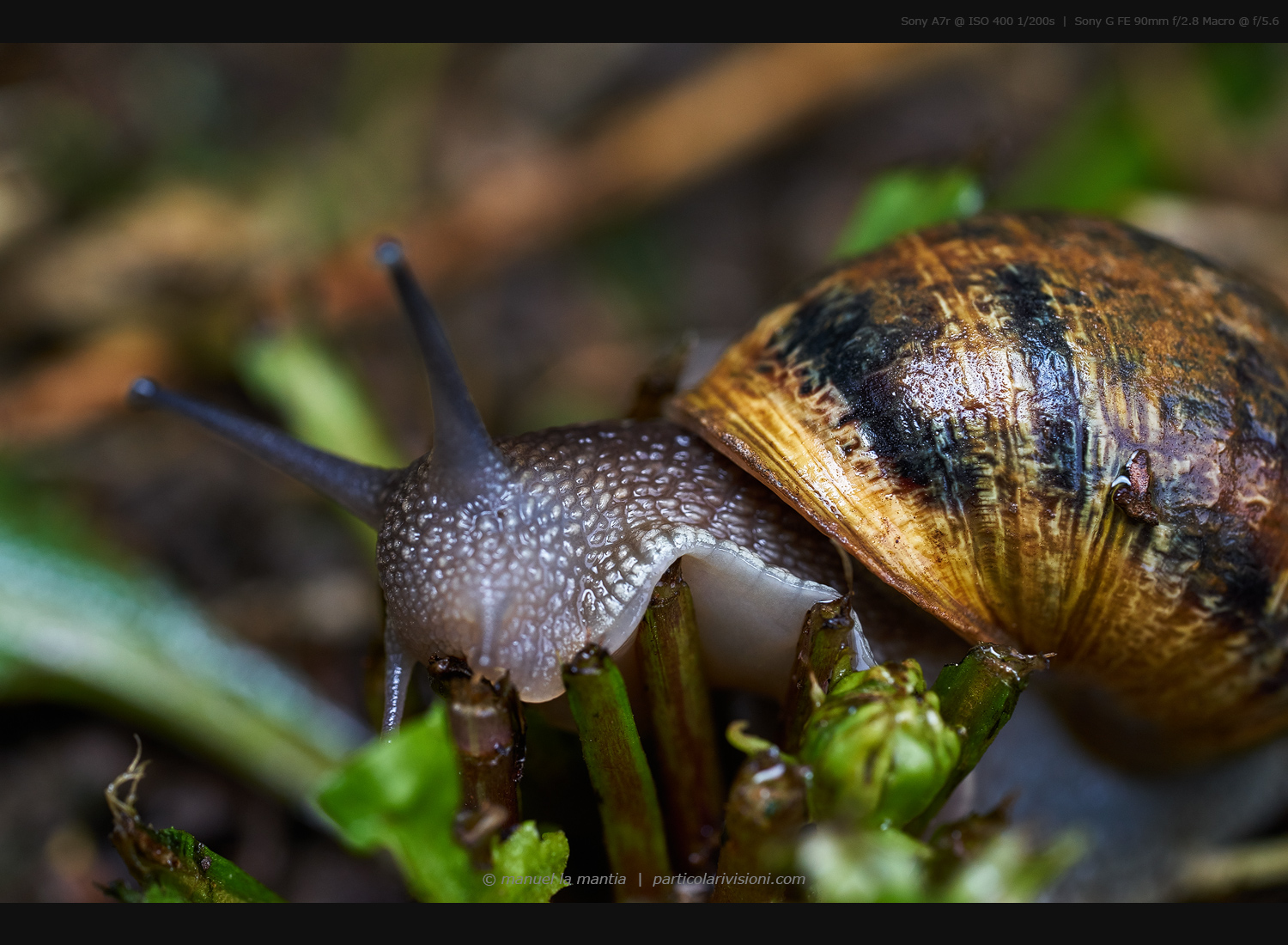Click the © manuel la mantia copyright text
1288x945 pixels.
[554, 879]
